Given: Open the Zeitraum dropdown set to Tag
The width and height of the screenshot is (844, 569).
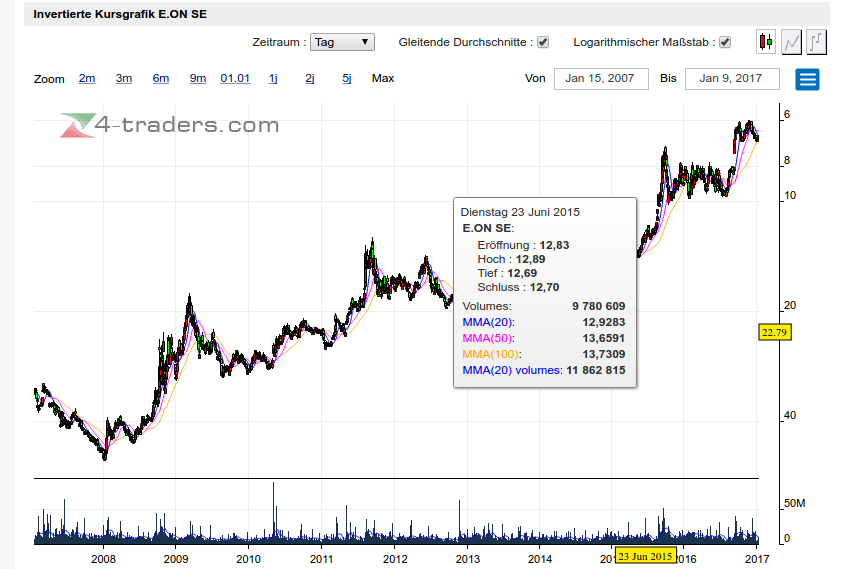Looking at the screenshot, I should [x=342, y=42].
